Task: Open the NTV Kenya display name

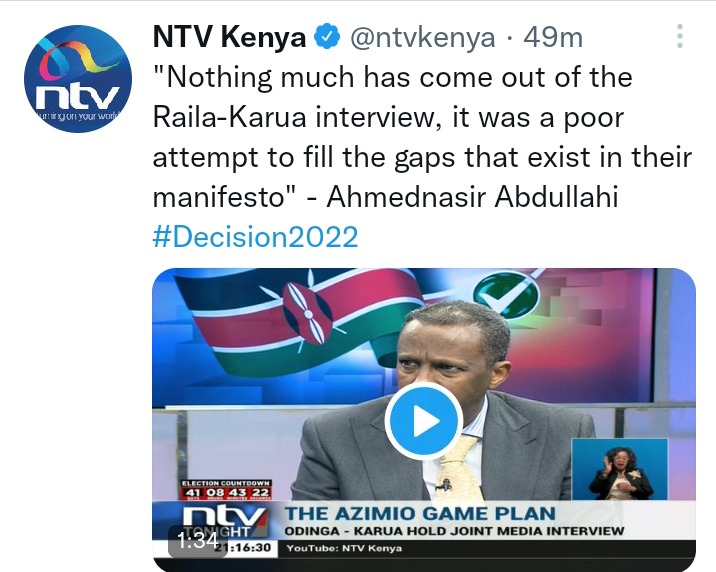Action: pos(229,37)
